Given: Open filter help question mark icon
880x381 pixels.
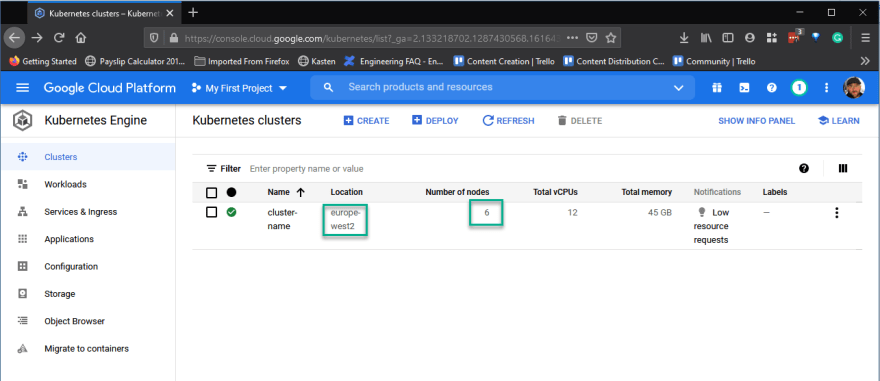Looking at the screenshot, I should 804,168.
